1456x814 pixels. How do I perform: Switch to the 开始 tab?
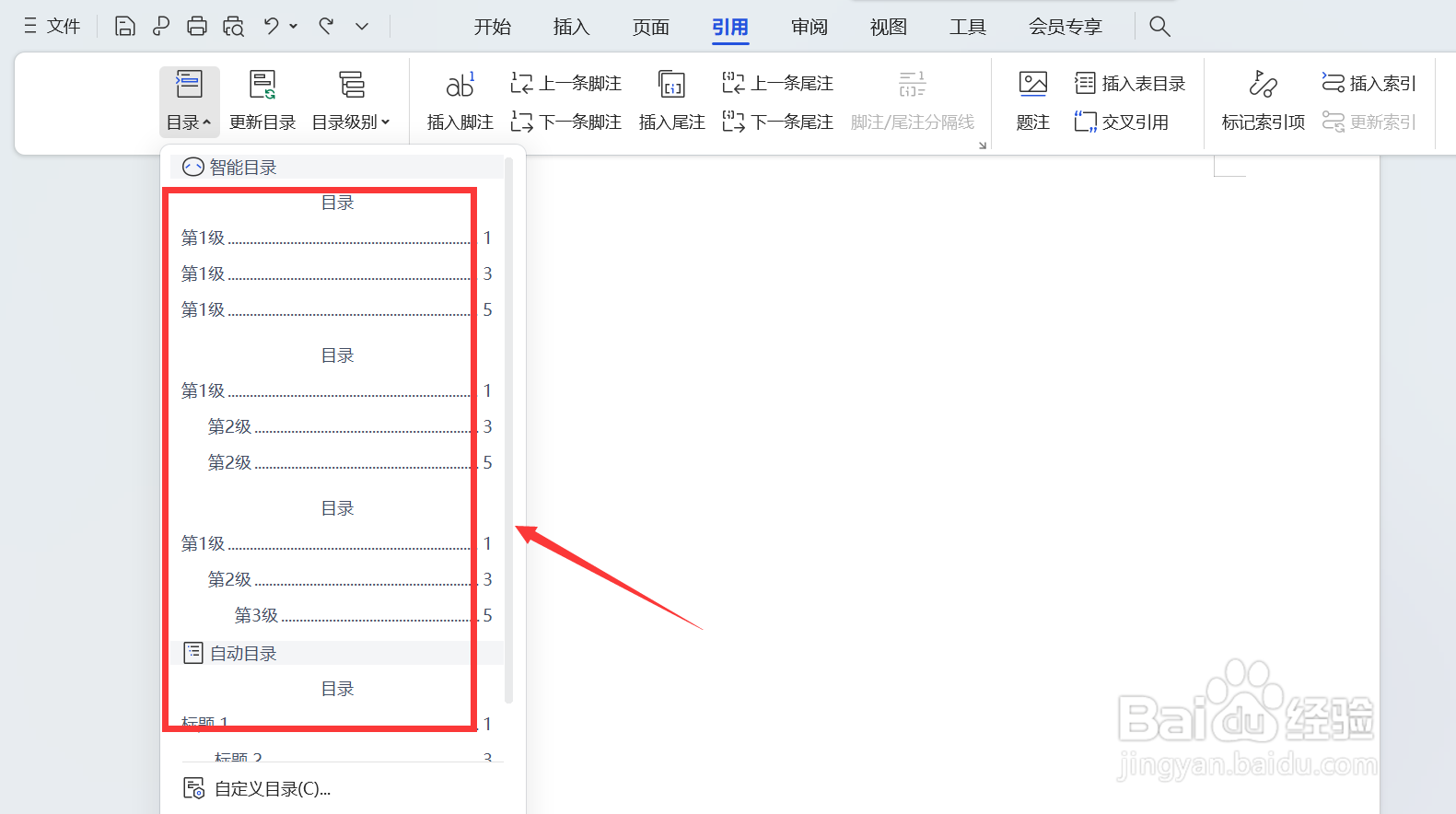493,27
